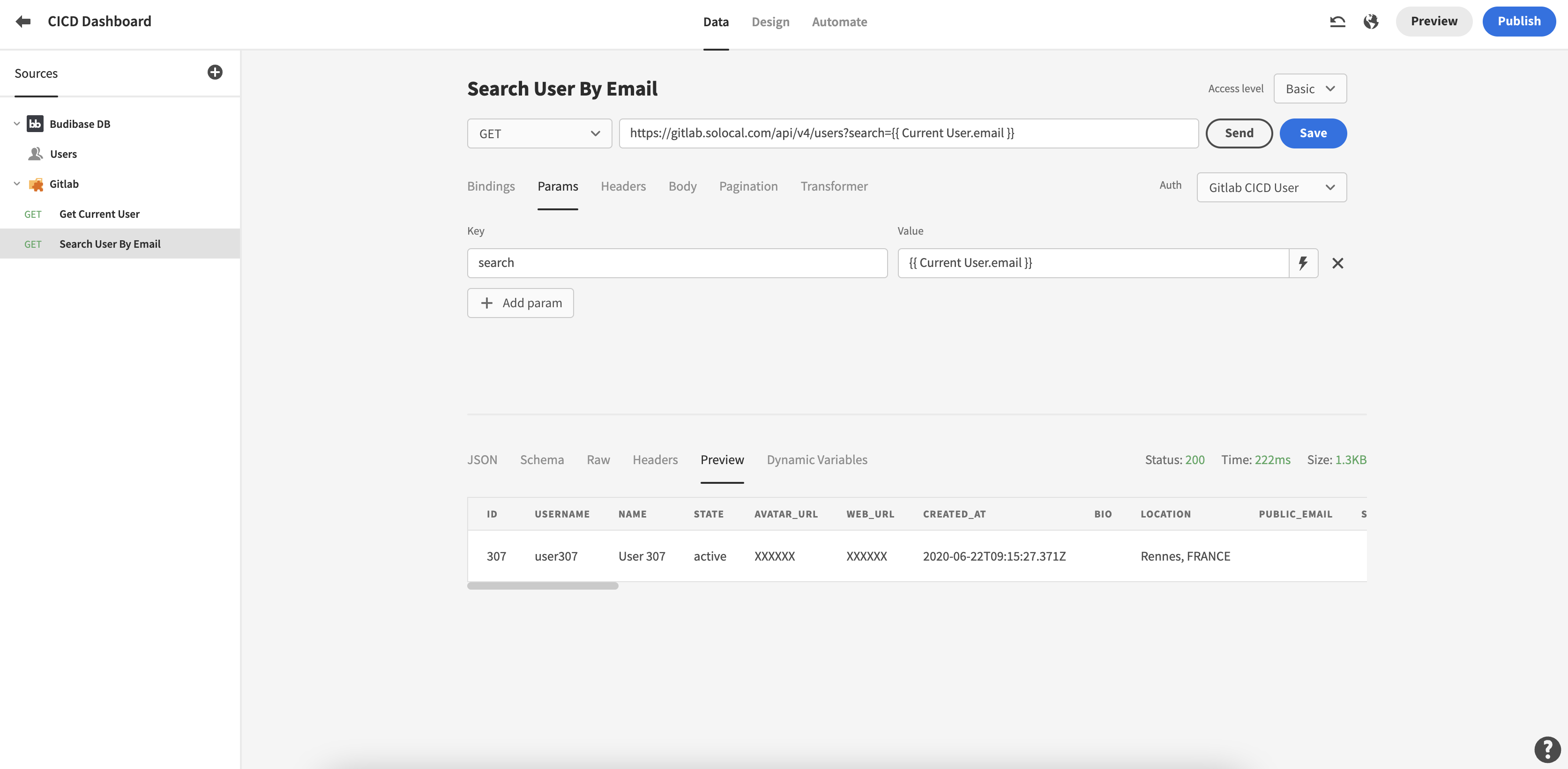Change the Basic access level dropdown
Image resolution: width=1568 pixels, height=769 pixels.
[1309, 88]
